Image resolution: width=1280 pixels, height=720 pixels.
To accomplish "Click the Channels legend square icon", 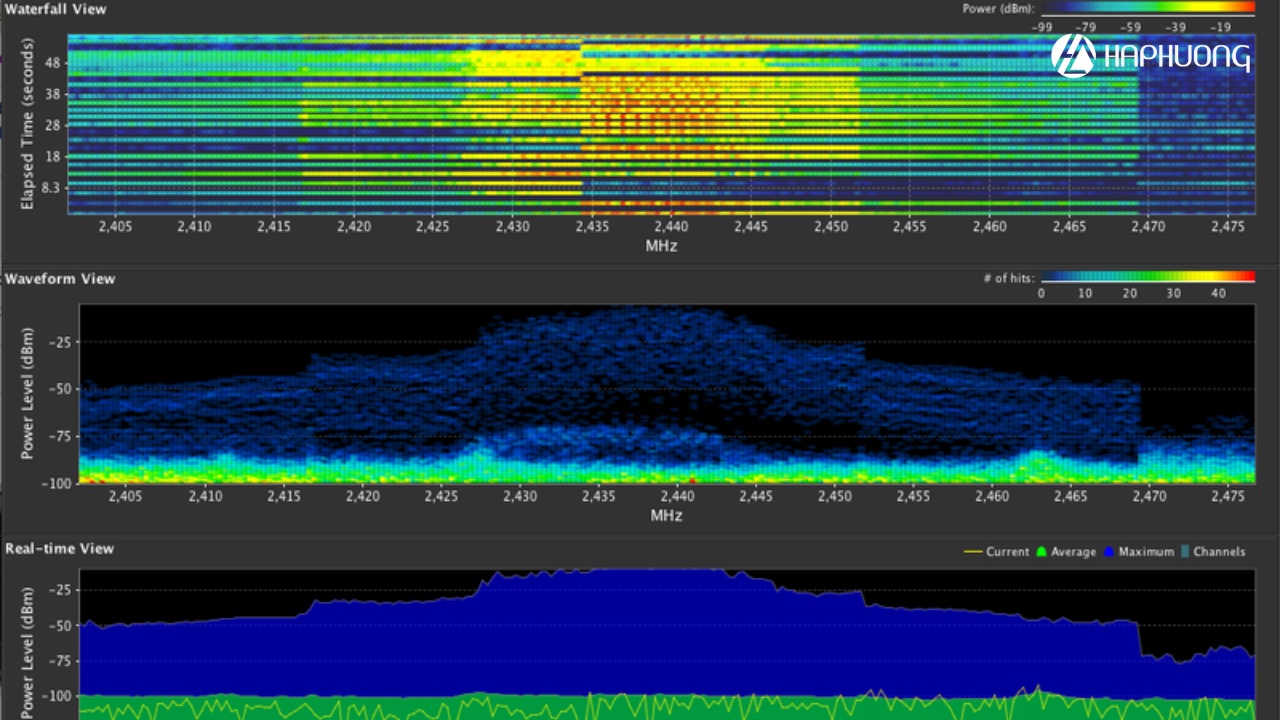I will (1185, 552).
